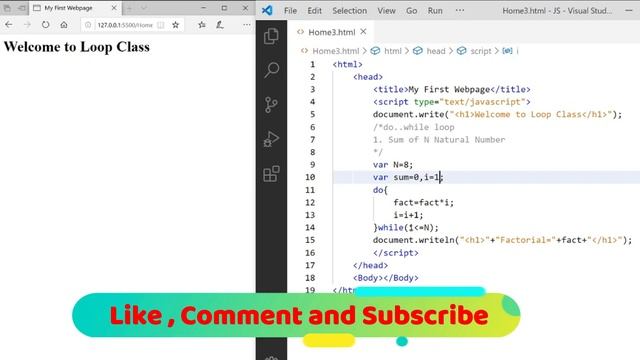Click the 'var N=8;' code line
640x360 pixels.
[393, 164]
